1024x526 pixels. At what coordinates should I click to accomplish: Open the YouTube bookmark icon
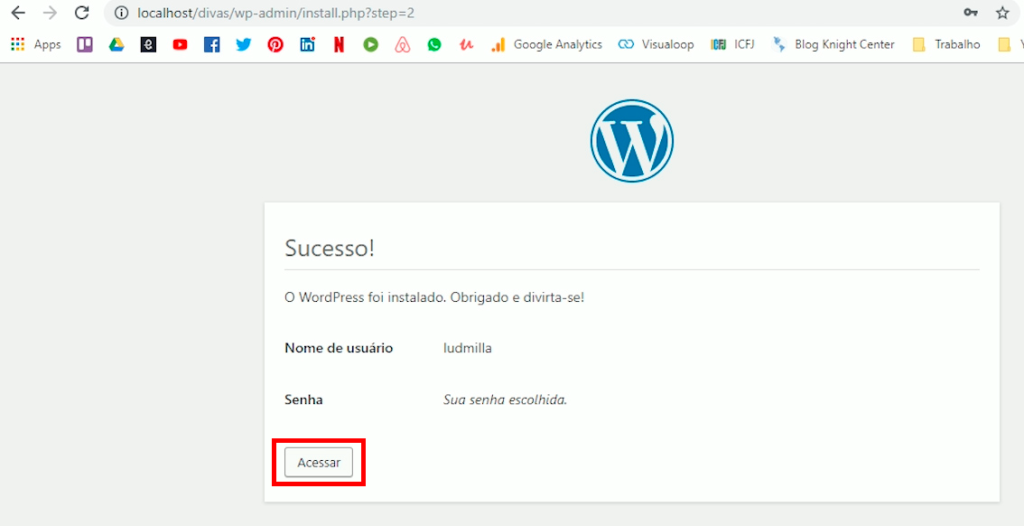click(x=180, y=44)
